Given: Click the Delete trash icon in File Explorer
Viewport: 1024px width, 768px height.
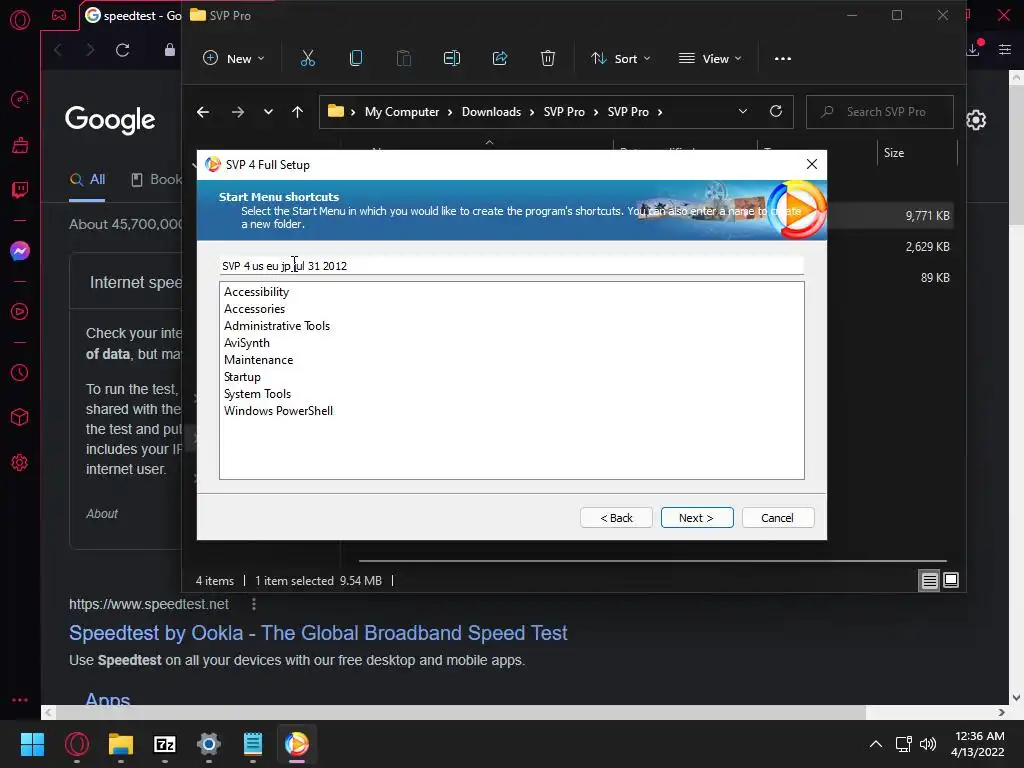Looking at the screenshot, I should 548,59.
